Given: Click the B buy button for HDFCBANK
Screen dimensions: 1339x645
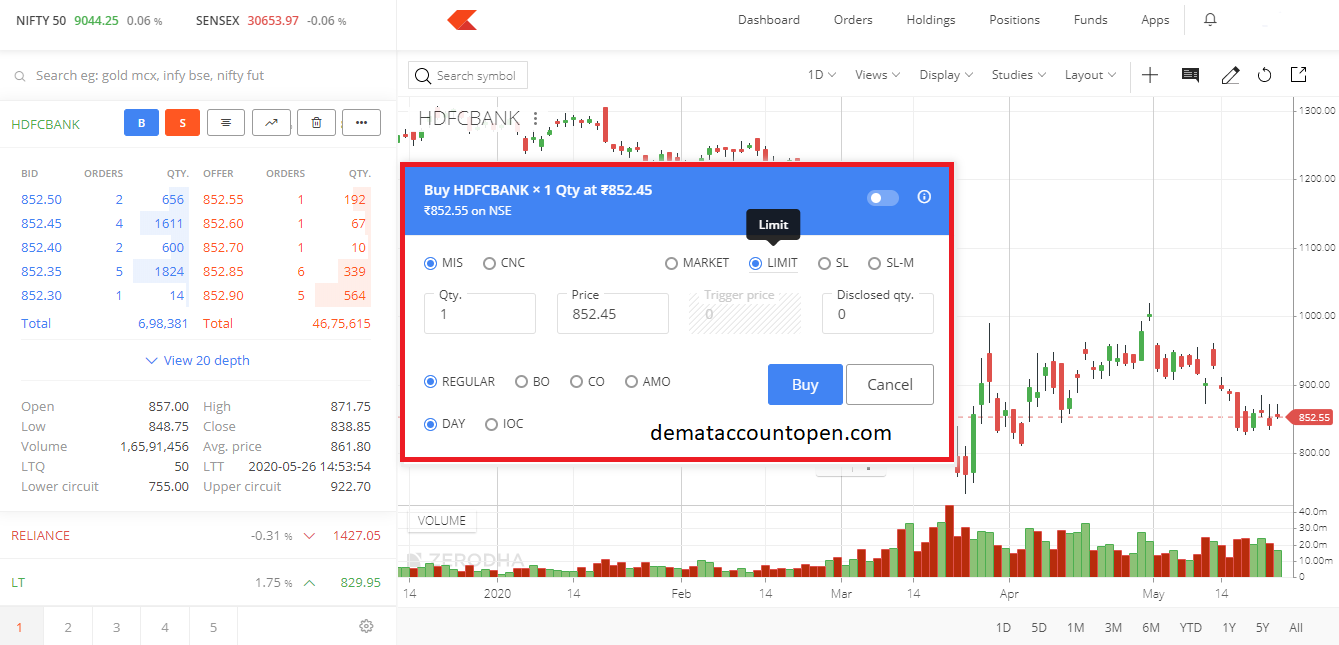Looking at the screenshot, I should tap(141, 123).
